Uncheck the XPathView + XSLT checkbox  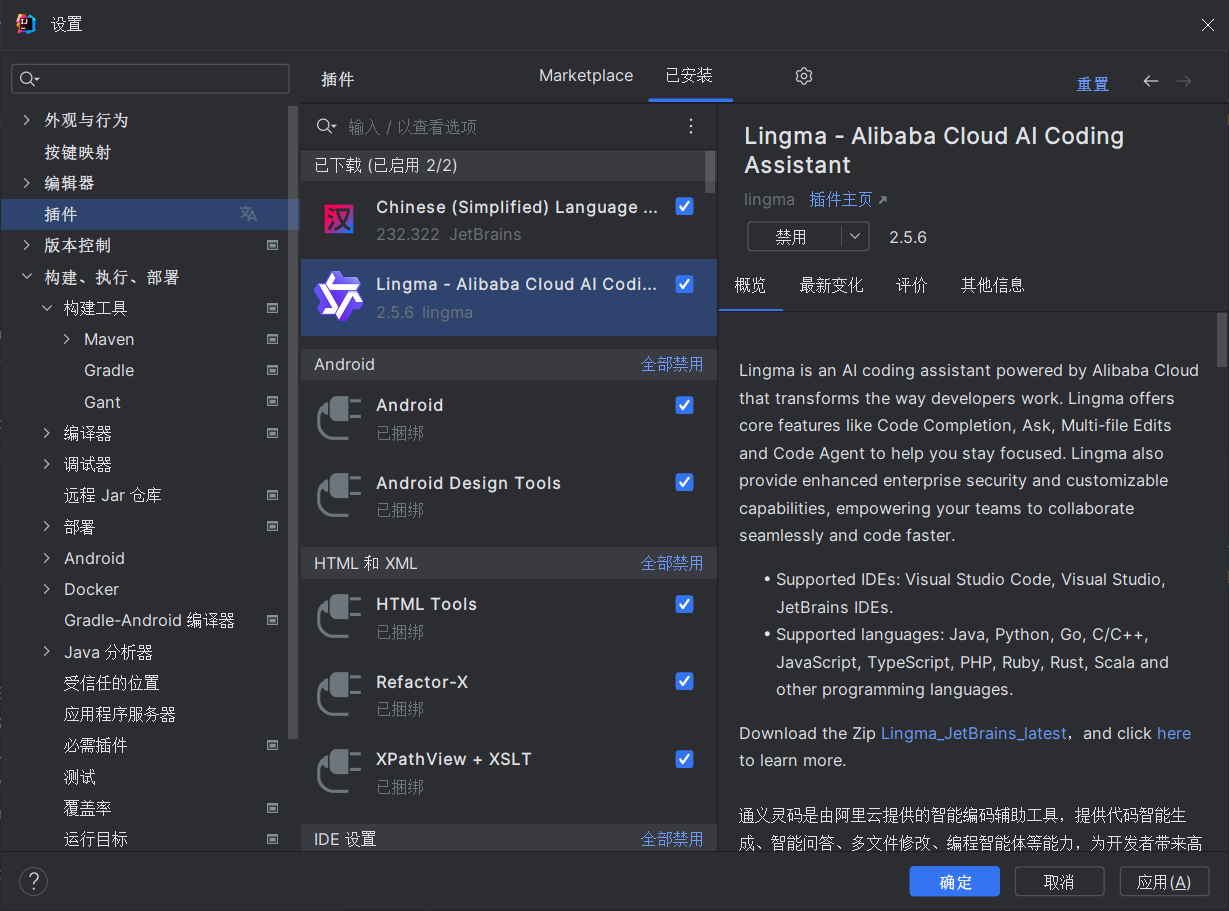pos(684,759)
